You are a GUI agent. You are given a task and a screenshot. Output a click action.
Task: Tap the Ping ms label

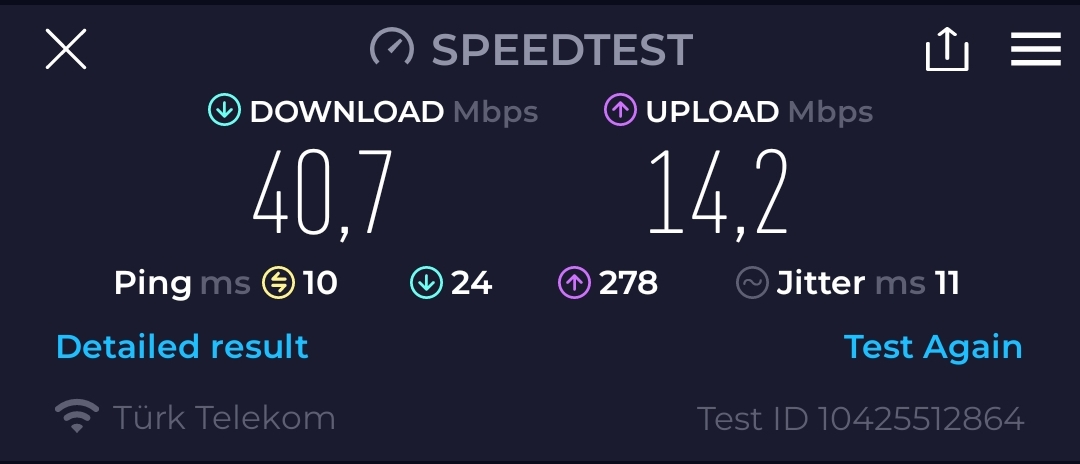(182, 283)
